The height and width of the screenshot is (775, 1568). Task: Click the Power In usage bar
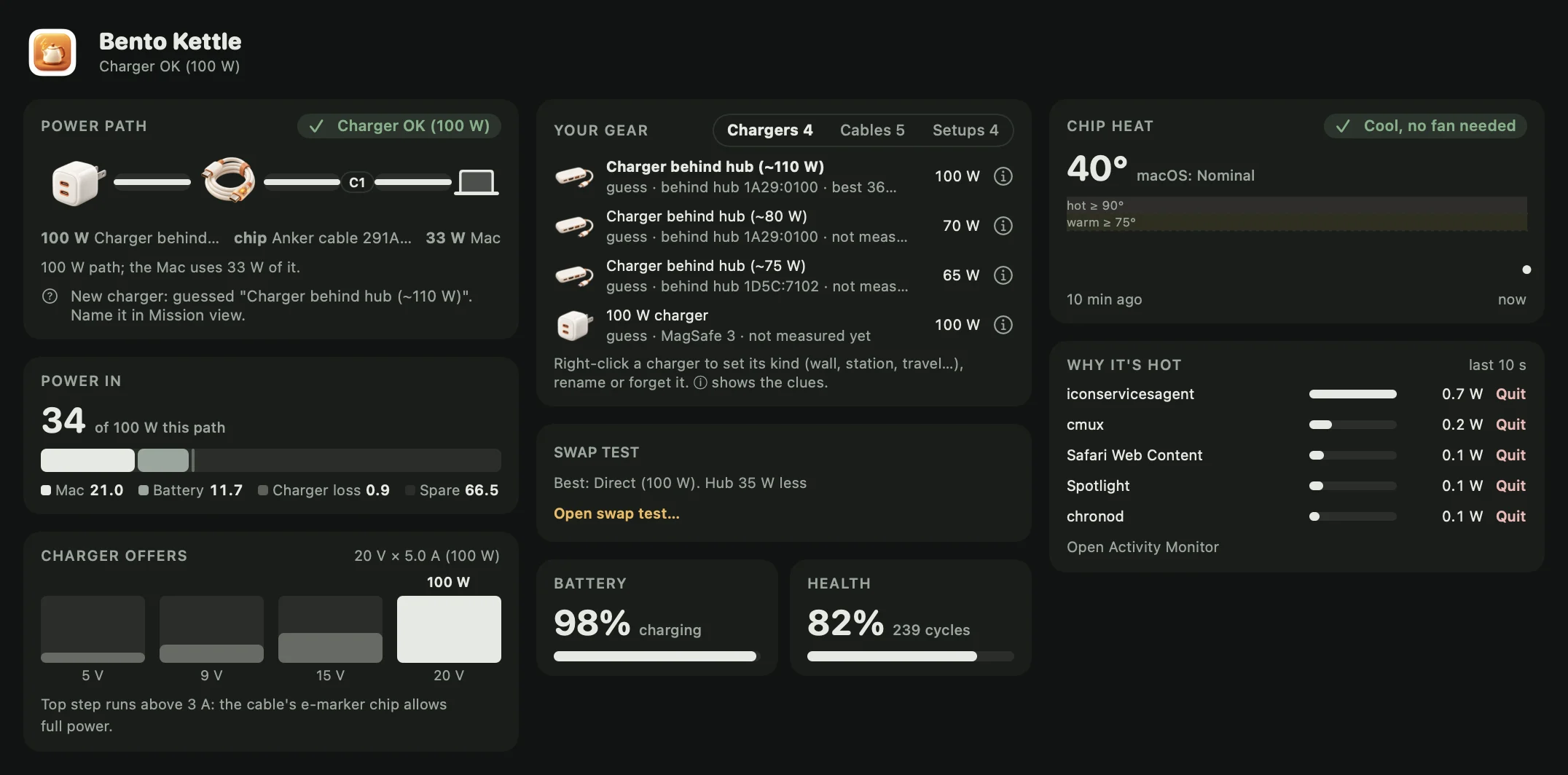tap(271, 460)
